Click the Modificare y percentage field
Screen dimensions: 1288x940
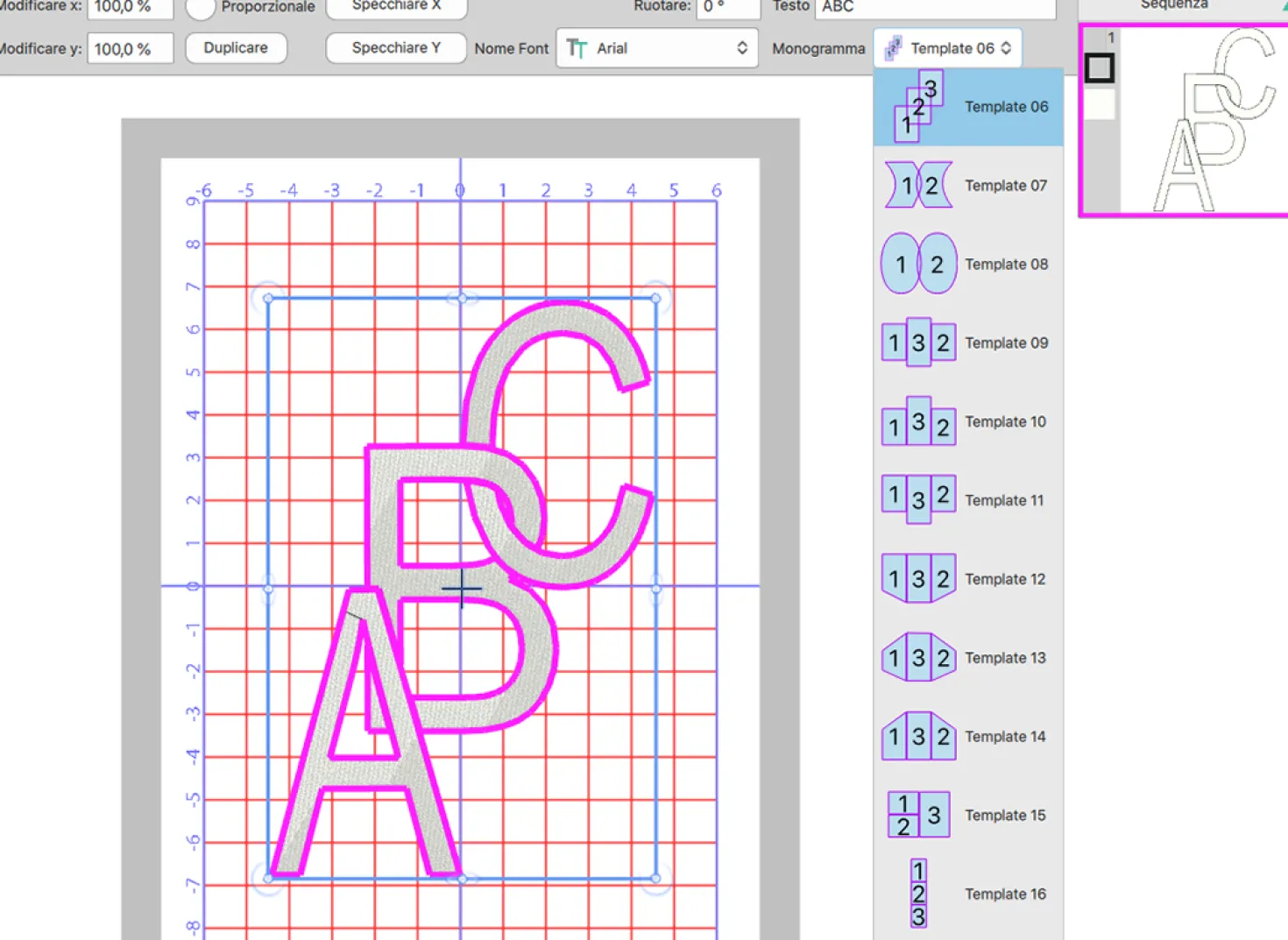(130, 48)
